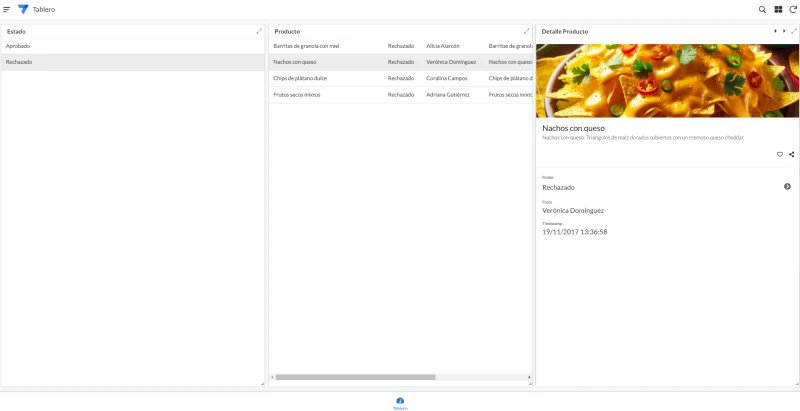Select the Rechazado status row
The image size is (800, 411).
(x=133, y=62)
